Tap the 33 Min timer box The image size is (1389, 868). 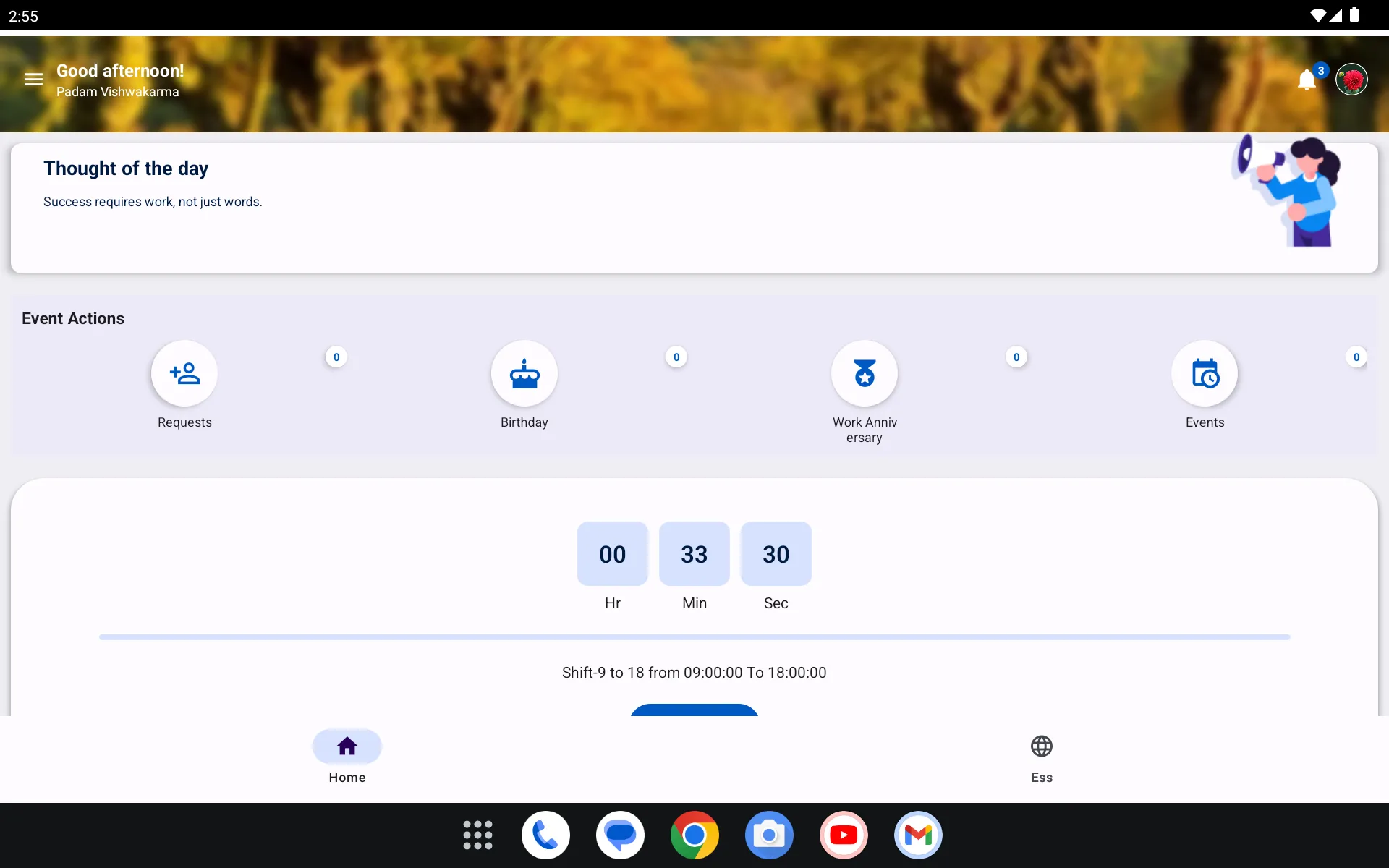tap(694, 553)
